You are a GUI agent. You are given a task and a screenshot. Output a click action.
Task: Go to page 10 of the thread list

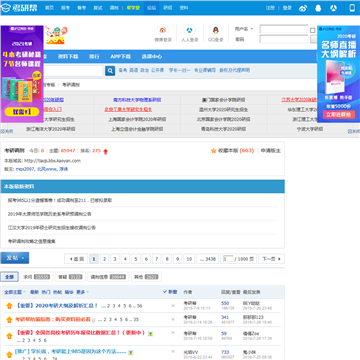click(x=189, y=259)
